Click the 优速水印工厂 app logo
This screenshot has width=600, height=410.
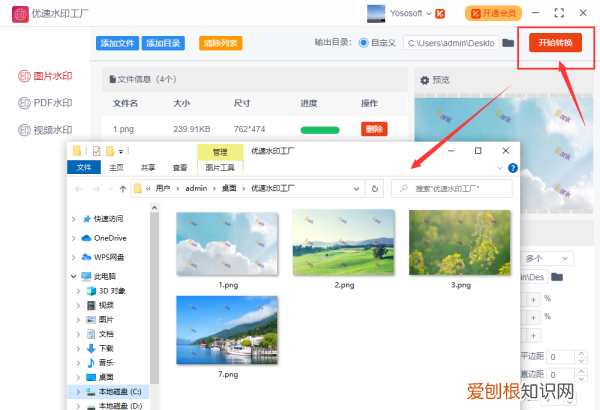pyautogui.click(x=20, y=14)
